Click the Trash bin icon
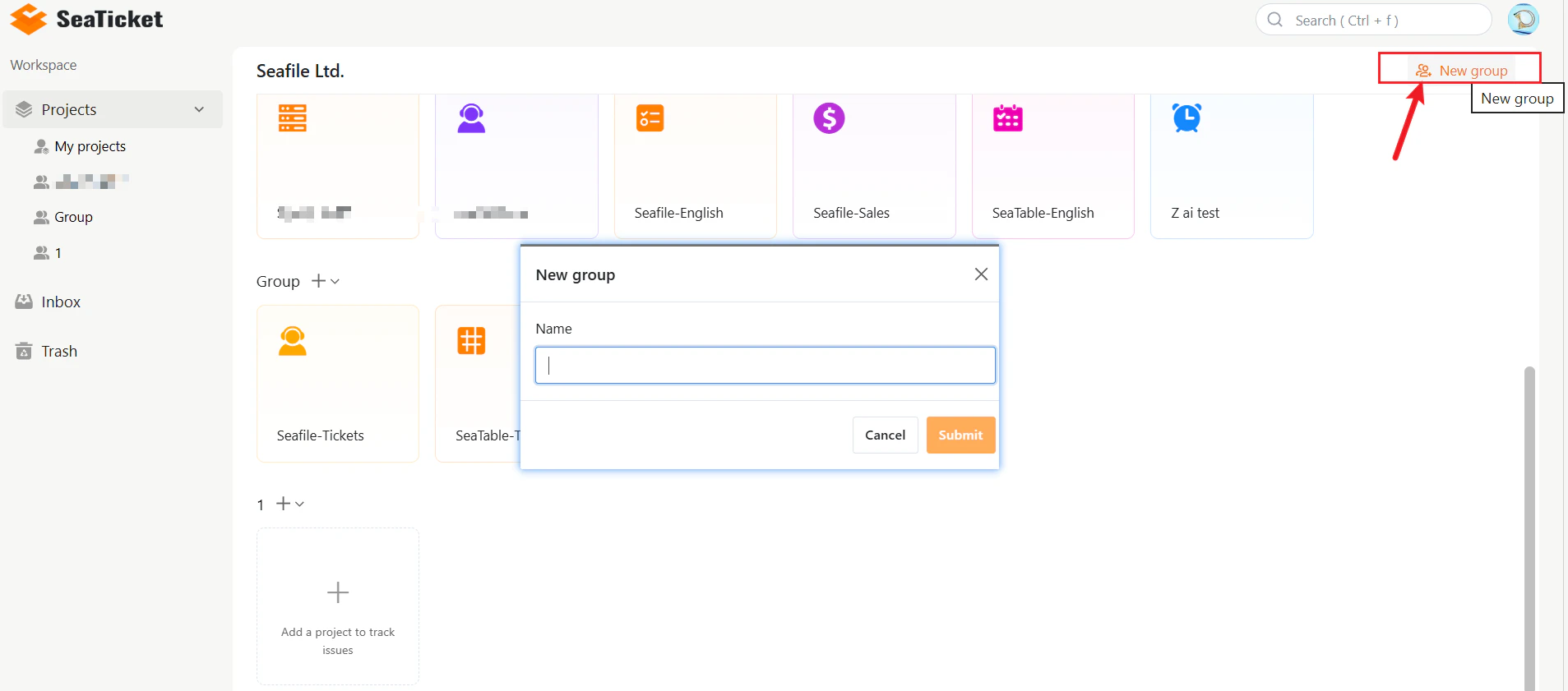Screen dimensions: 1568x691 pyautogui.click(x=24, y=351)
